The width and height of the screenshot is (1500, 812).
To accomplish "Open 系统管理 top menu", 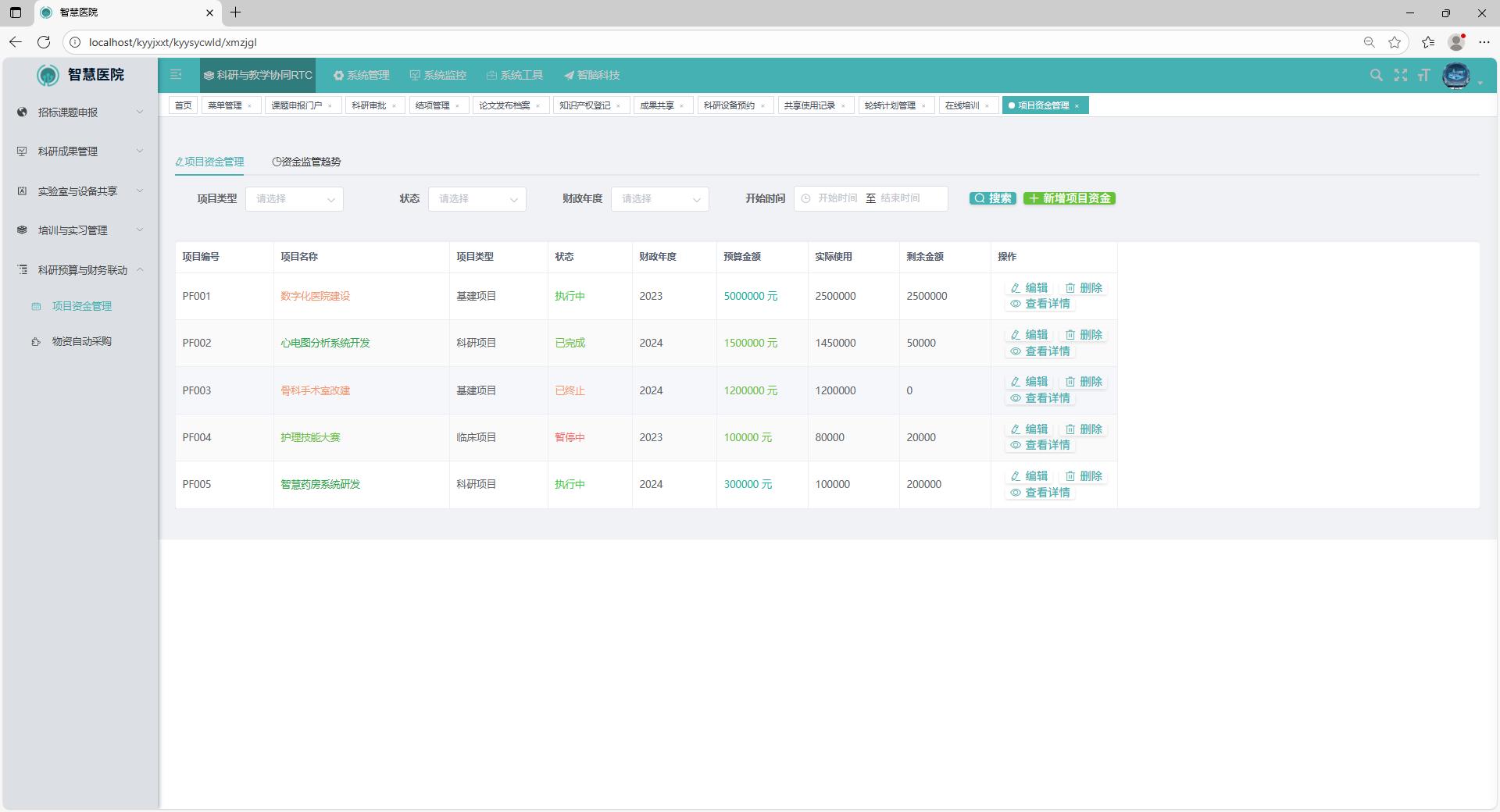I will click(361, 76).
